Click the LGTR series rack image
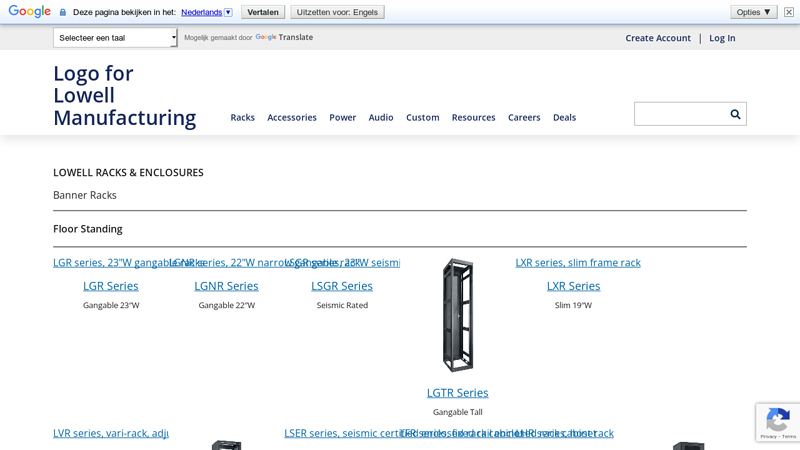The width and height of the screenshot is (800, 450). [458, 315]
